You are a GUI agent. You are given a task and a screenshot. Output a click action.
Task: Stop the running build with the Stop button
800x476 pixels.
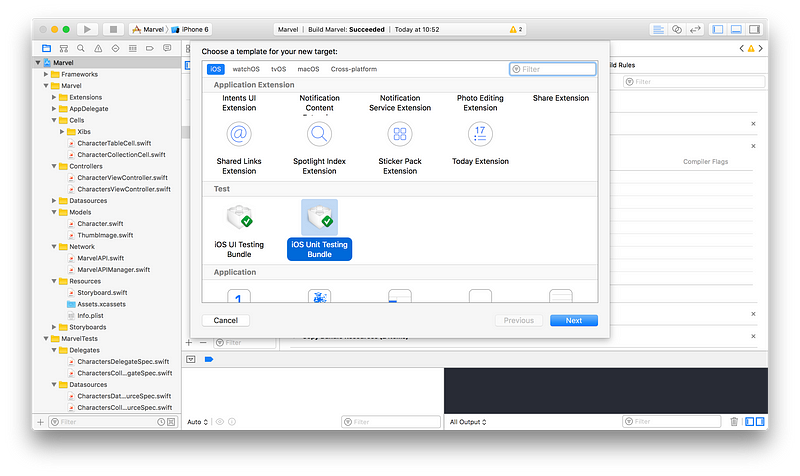coord(113,30)
